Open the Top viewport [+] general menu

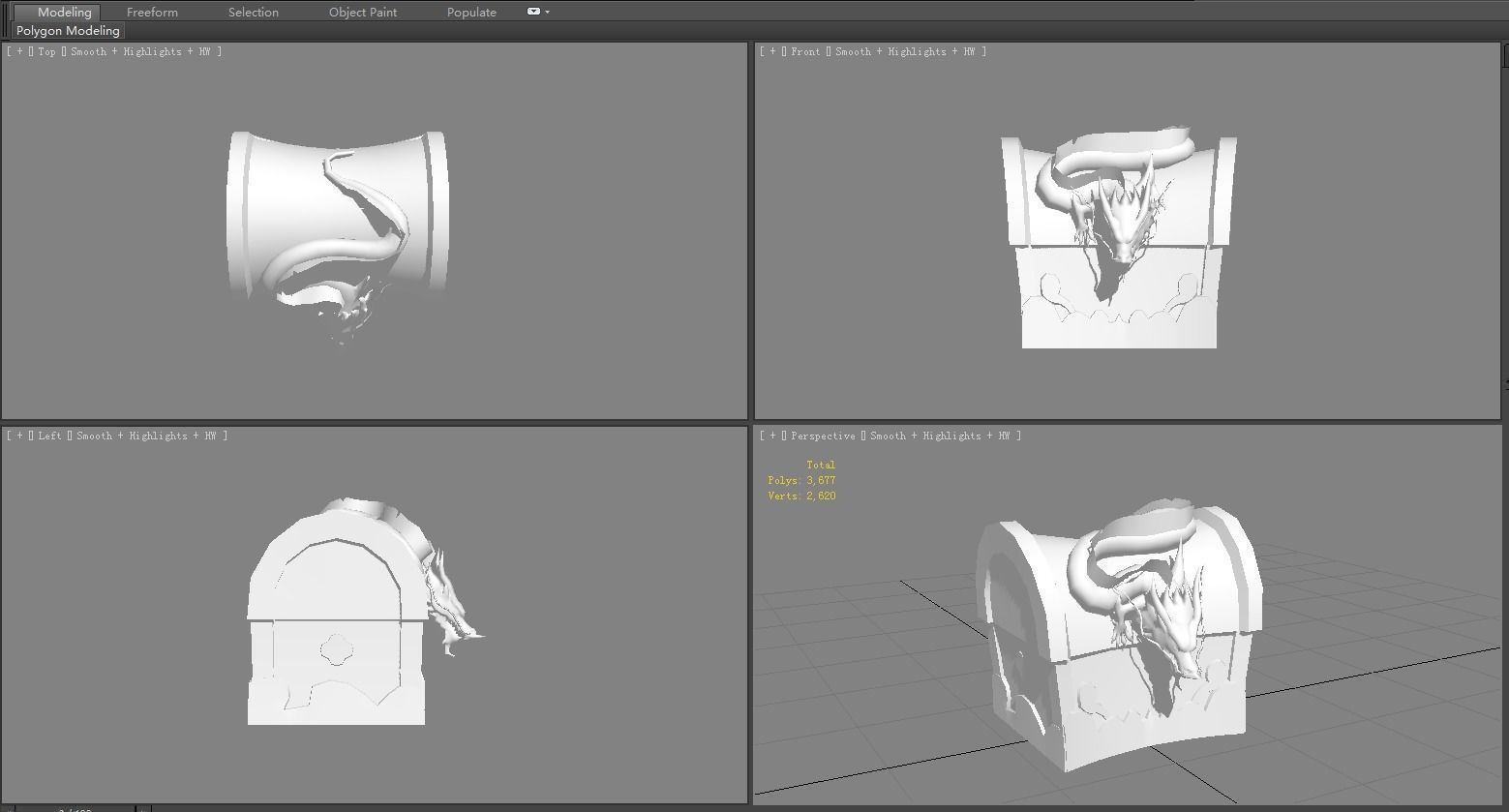pyautogui.click(x=19, y=51)
